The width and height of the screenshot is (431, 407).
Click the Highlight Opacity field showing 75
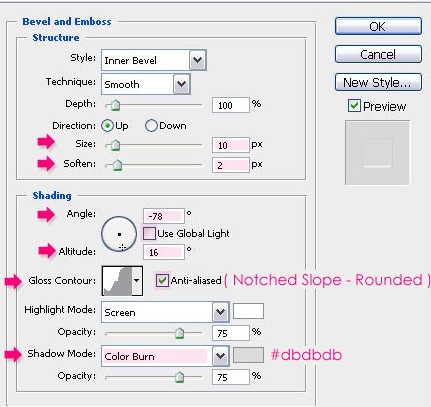[x=230, y=333]
